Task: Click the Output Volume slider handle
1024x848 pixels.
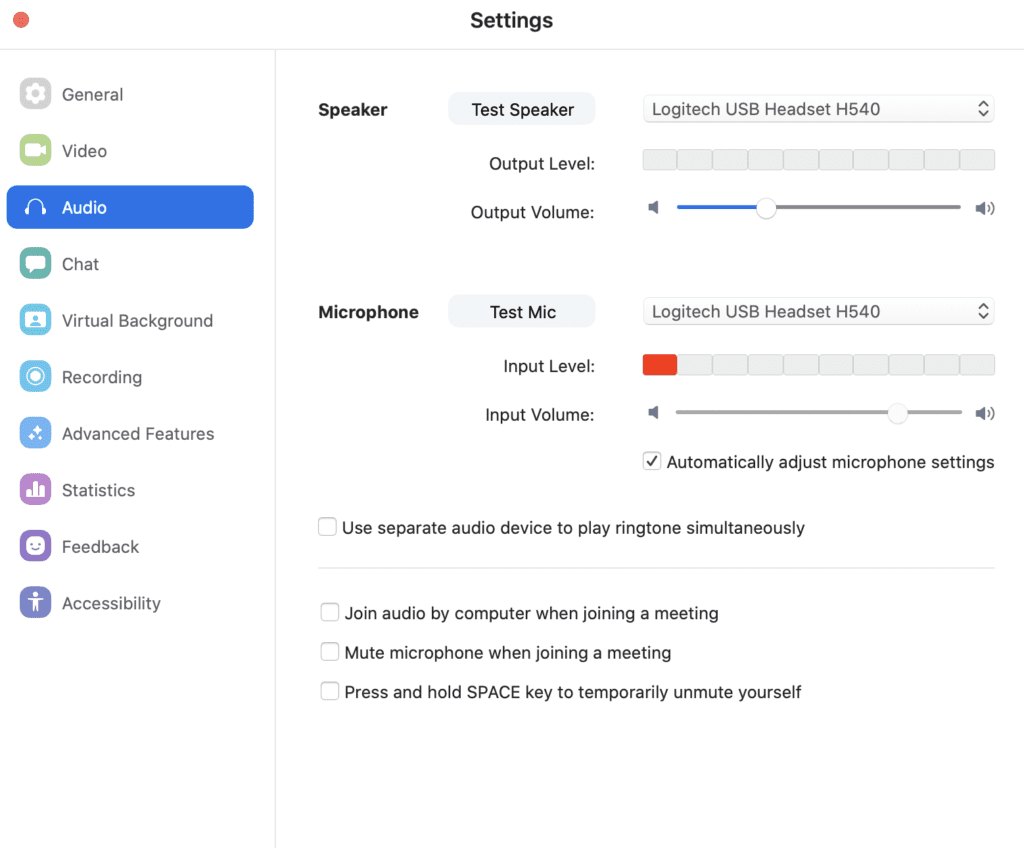Action: coord(766,208)
